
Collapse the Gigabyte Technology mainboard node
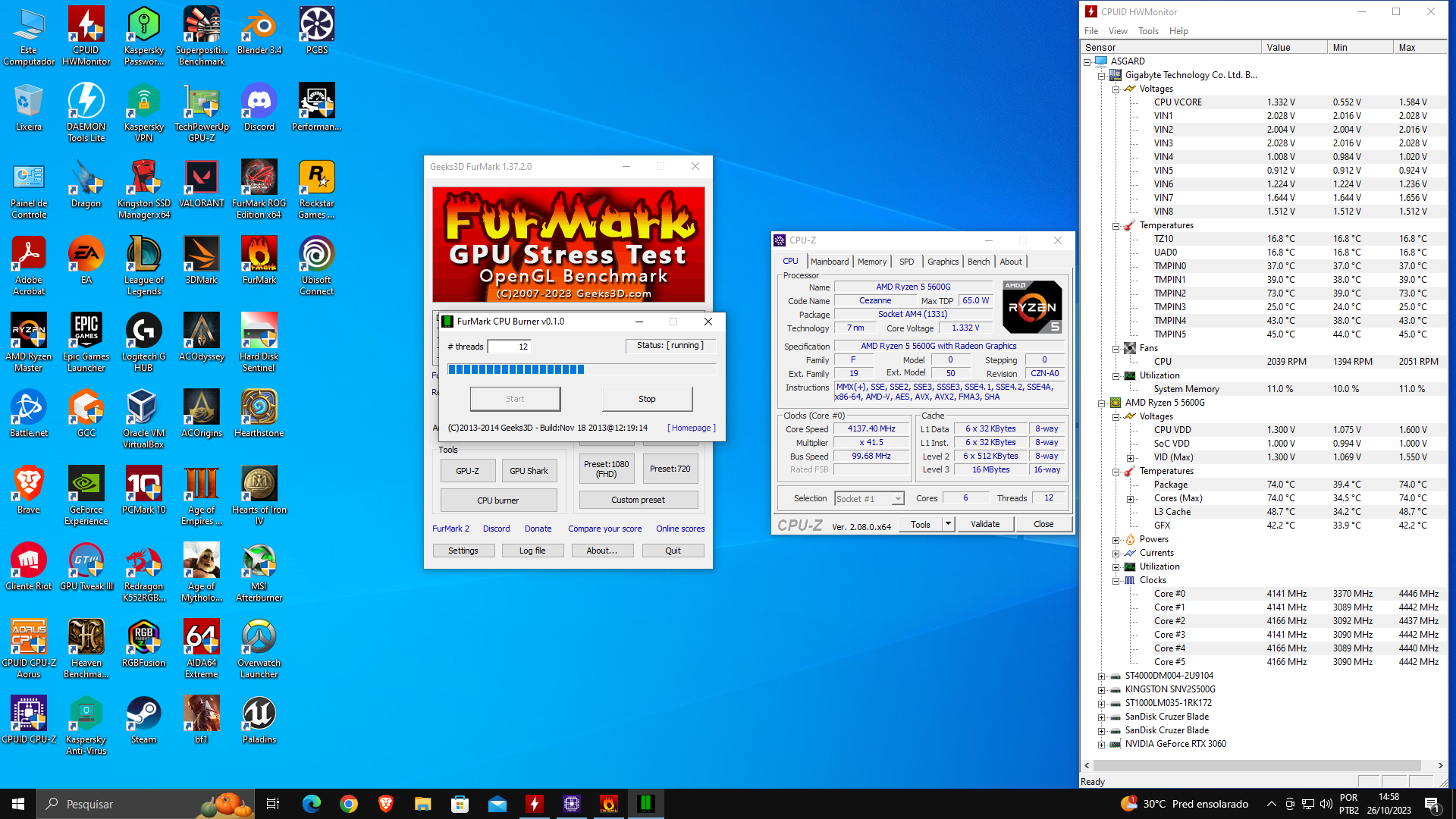coord(1101,75)
